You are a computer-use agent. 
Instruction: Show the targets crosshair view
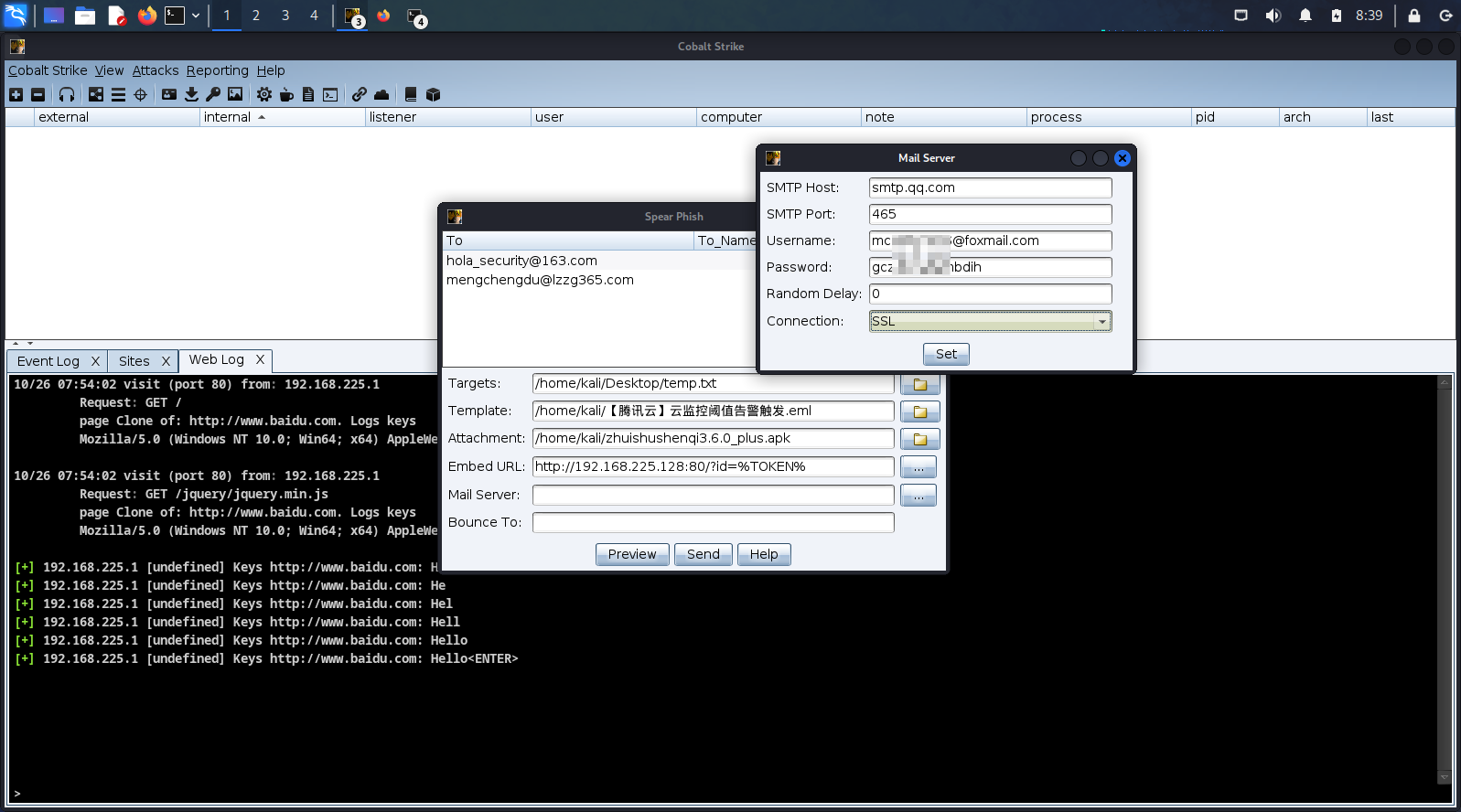141,94
